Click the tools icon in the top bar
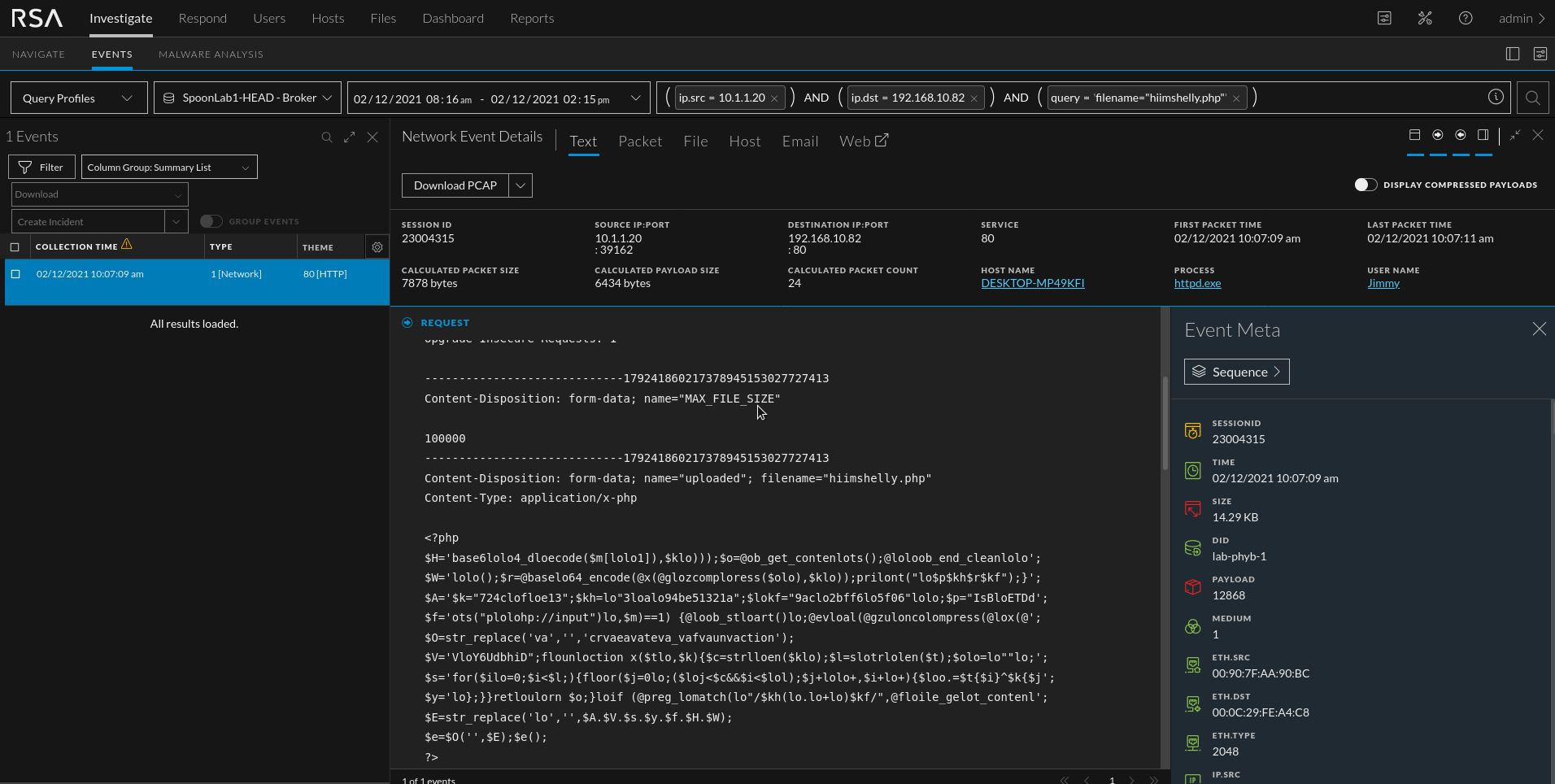The image size is (1555, 784). tap(1423, 18)
